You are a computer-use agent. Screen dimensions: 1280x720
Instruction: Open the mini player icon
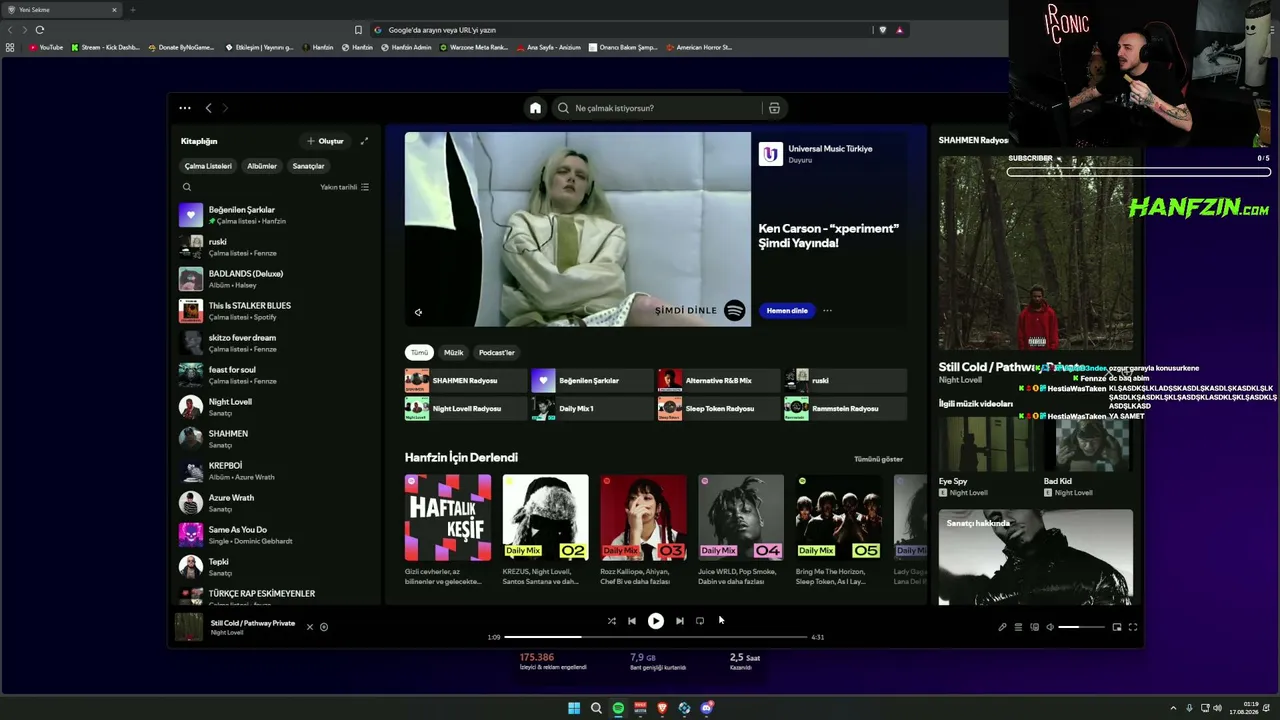(1117, 627)
